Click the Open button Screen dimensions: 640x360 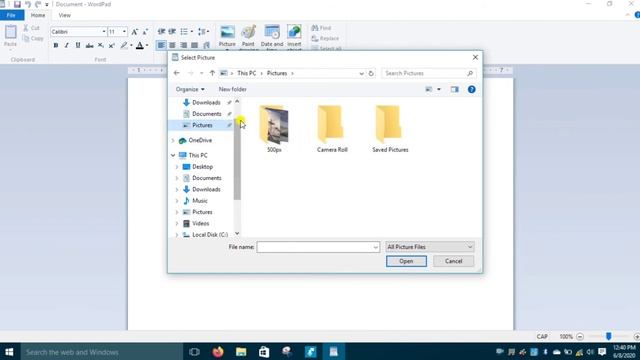click(x=406, y=261)
